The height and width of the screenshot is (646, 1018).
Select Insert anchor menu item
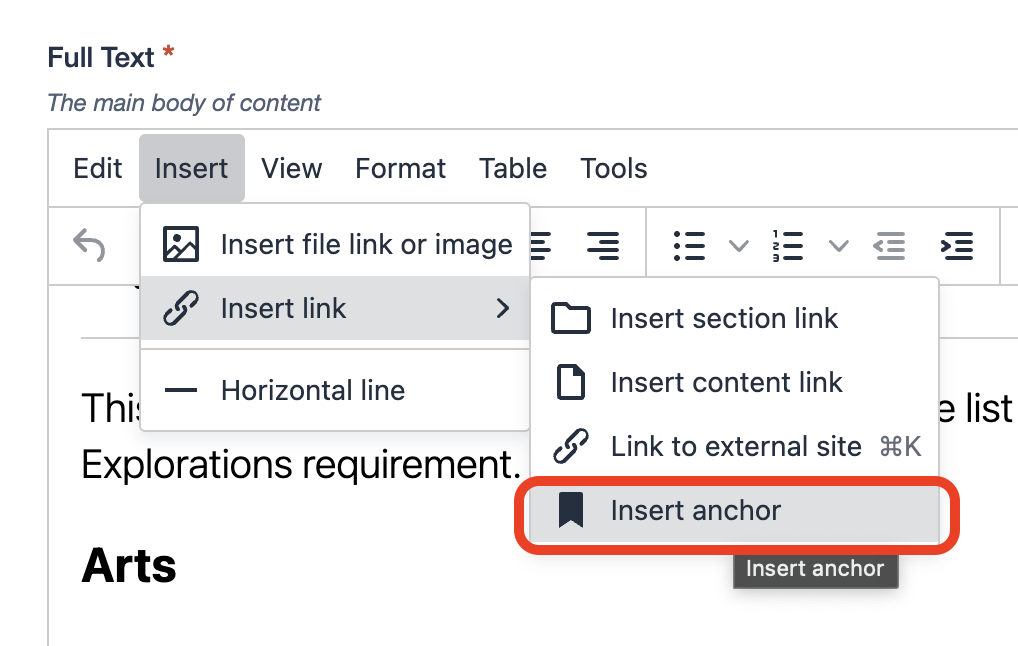[x=735, y=510]
